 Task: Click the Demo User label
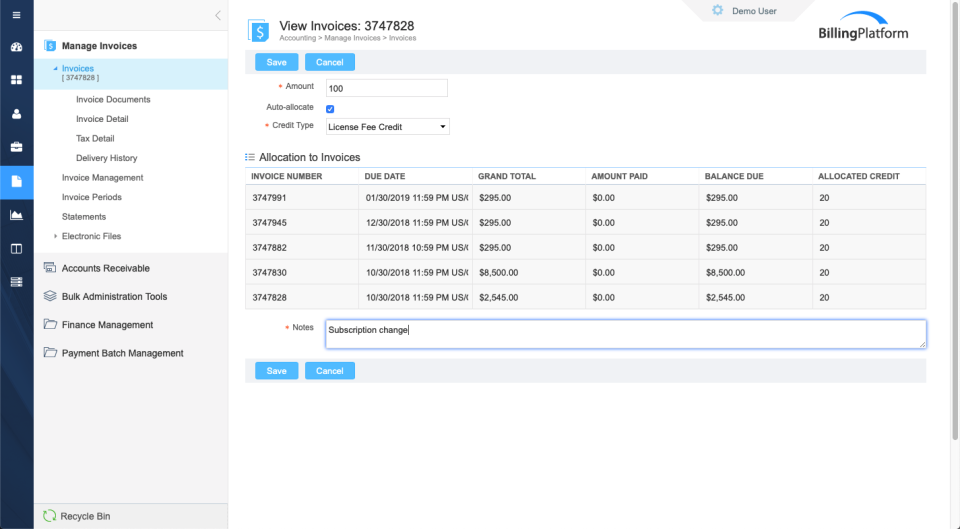tap(754, 11)
